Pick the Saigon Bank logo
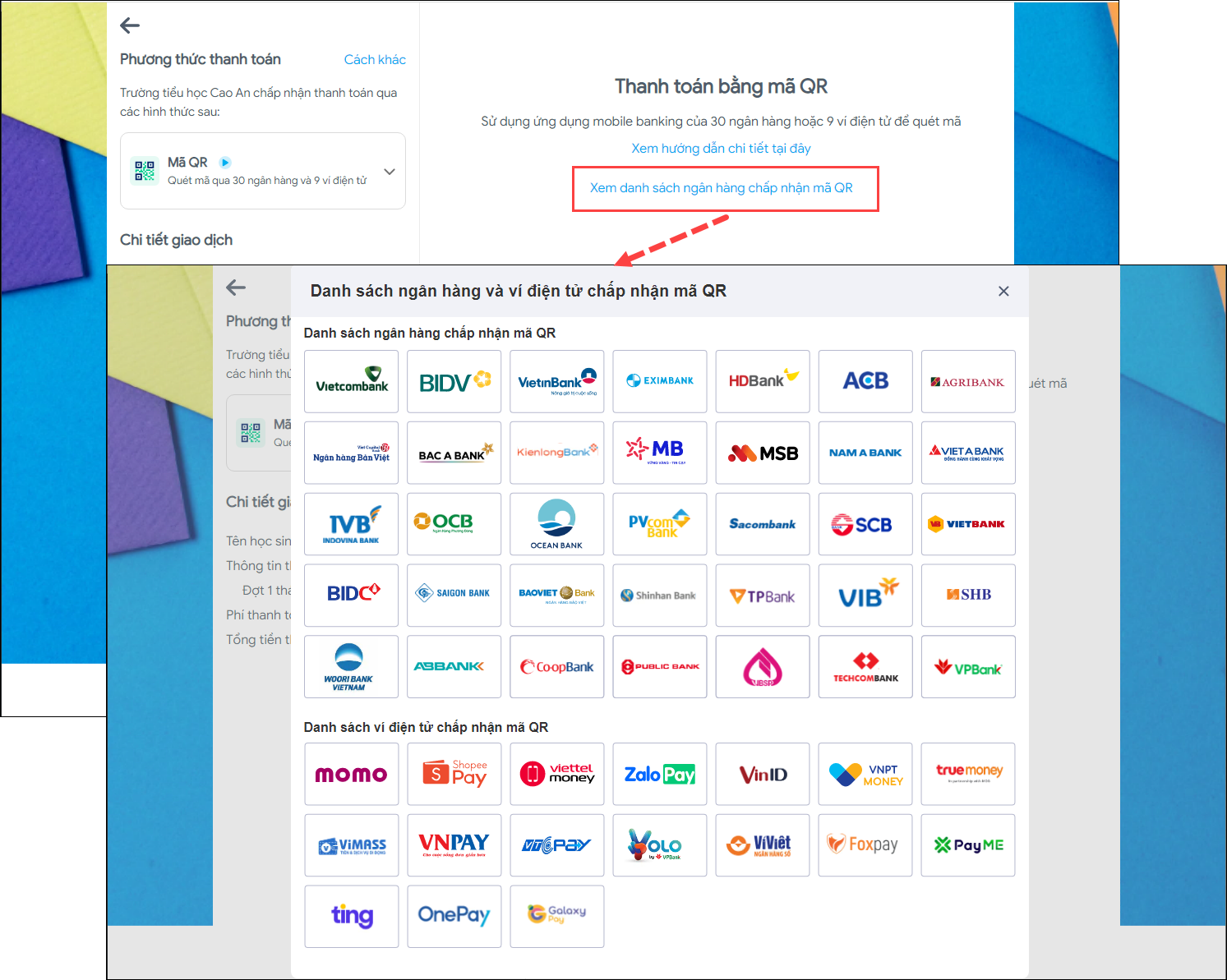 pos(454,595)
